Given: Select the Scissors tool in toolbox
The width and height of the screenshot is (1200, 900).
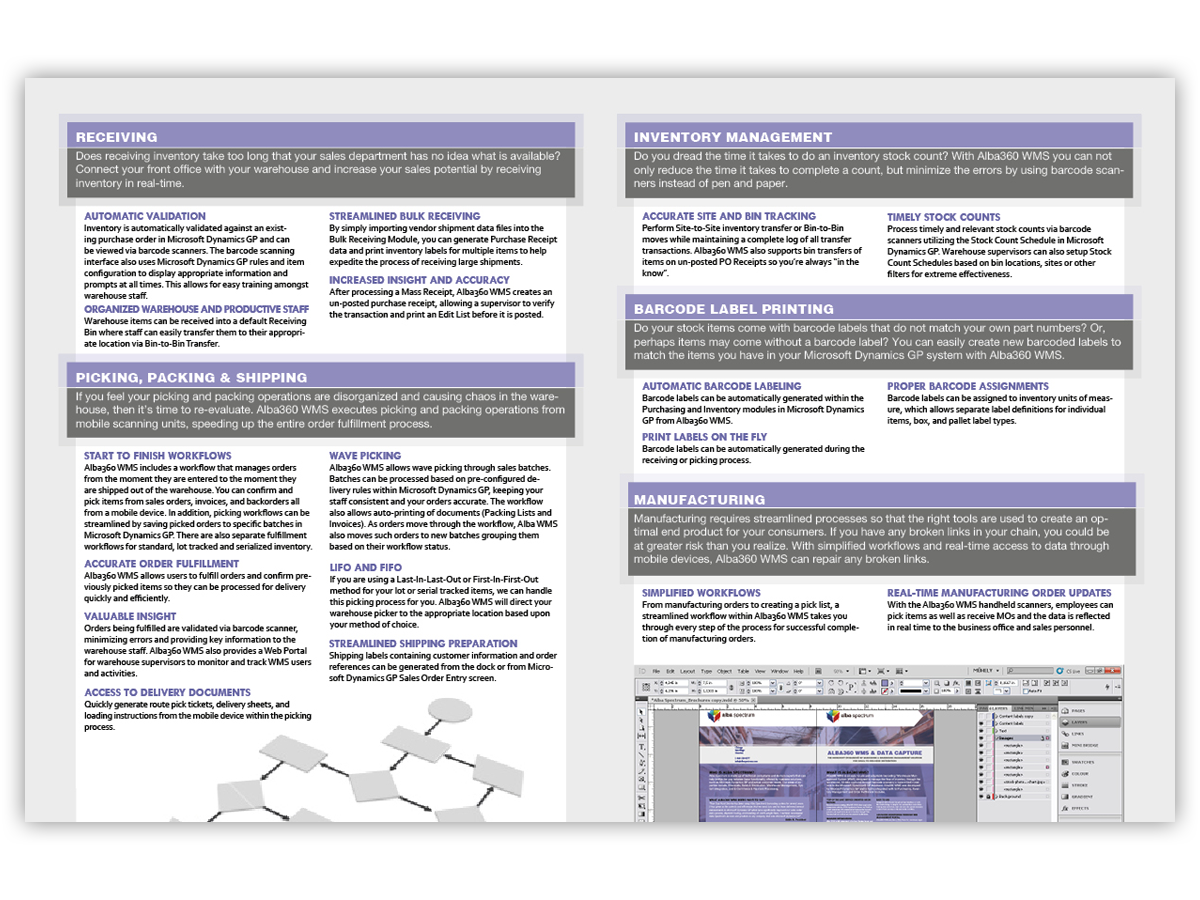Looking at the screenshot, I should pyautogui.click(x=641, y=798).
